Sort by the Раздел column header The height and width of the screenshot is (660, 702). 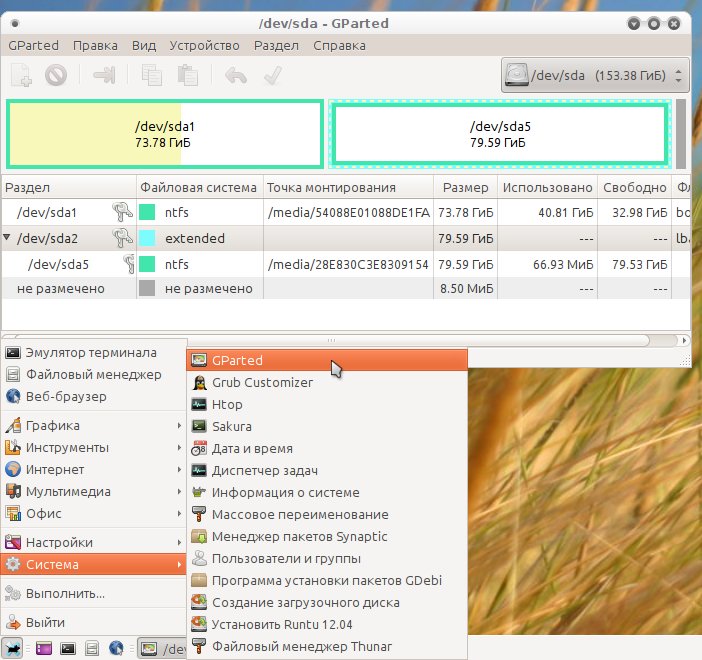(x=69, y=187)
